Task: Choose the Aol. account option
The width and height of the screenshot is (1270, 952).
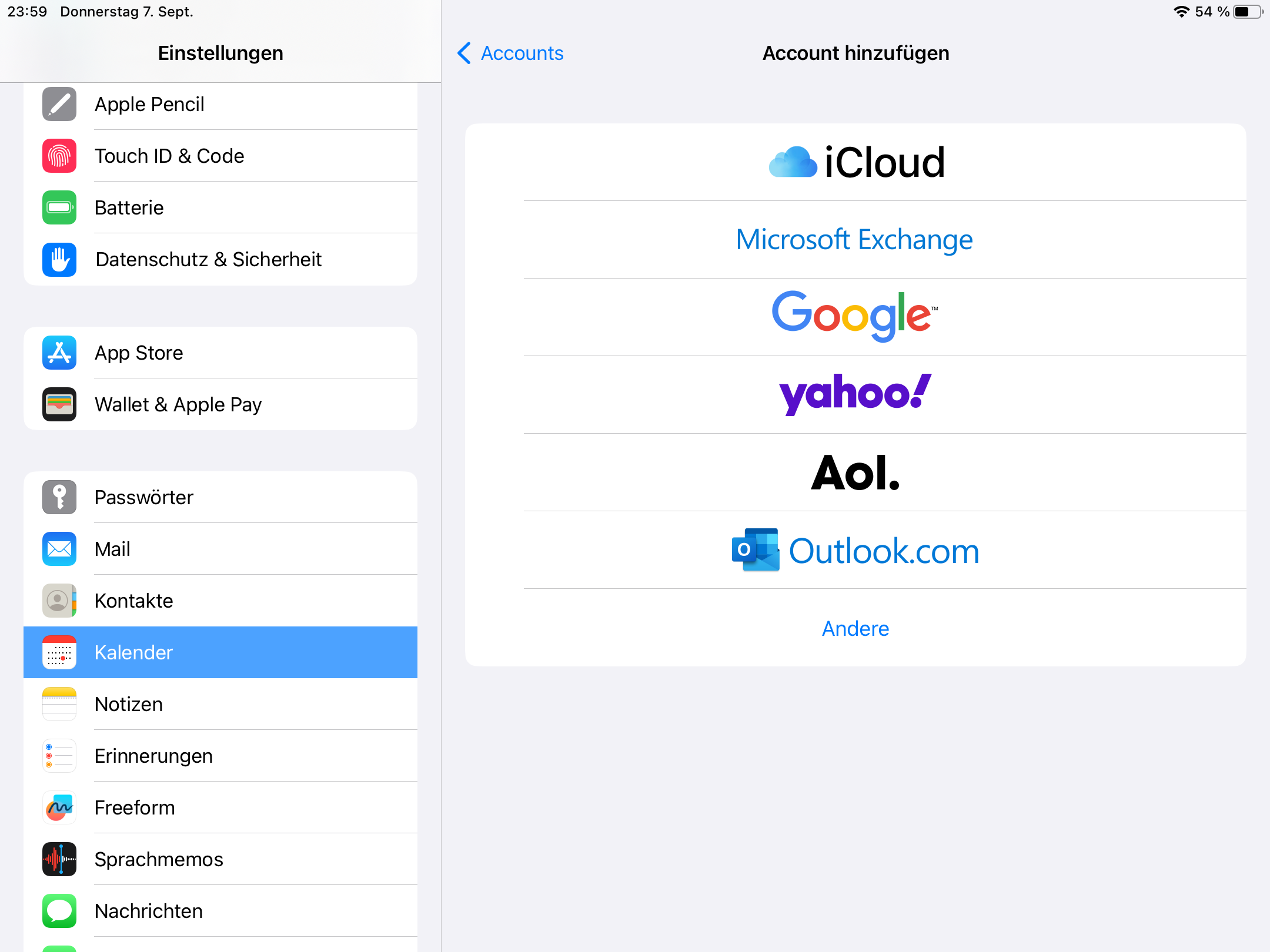Action: [x=855, y=472]
